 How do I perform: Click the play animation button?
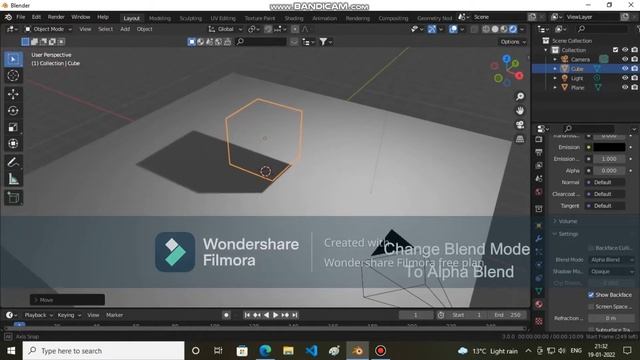(276, 315)
